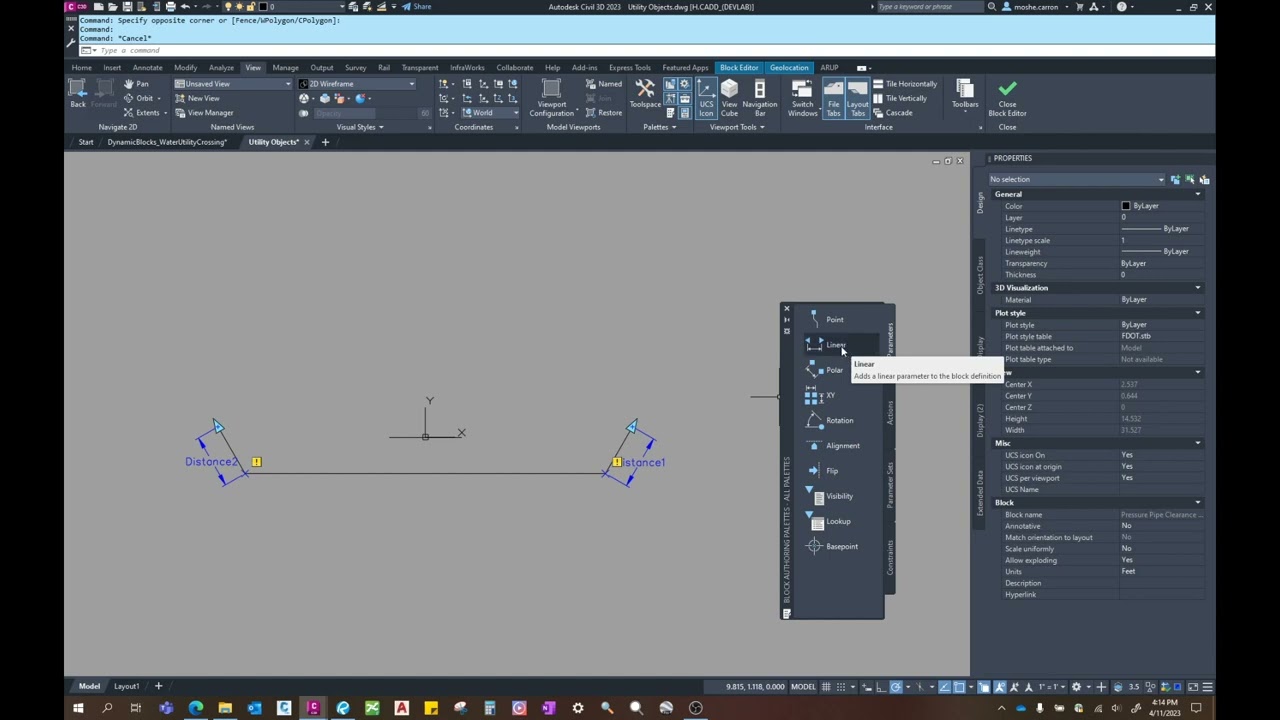Toggle the UCS Icon display

click(x=706, y=97)
